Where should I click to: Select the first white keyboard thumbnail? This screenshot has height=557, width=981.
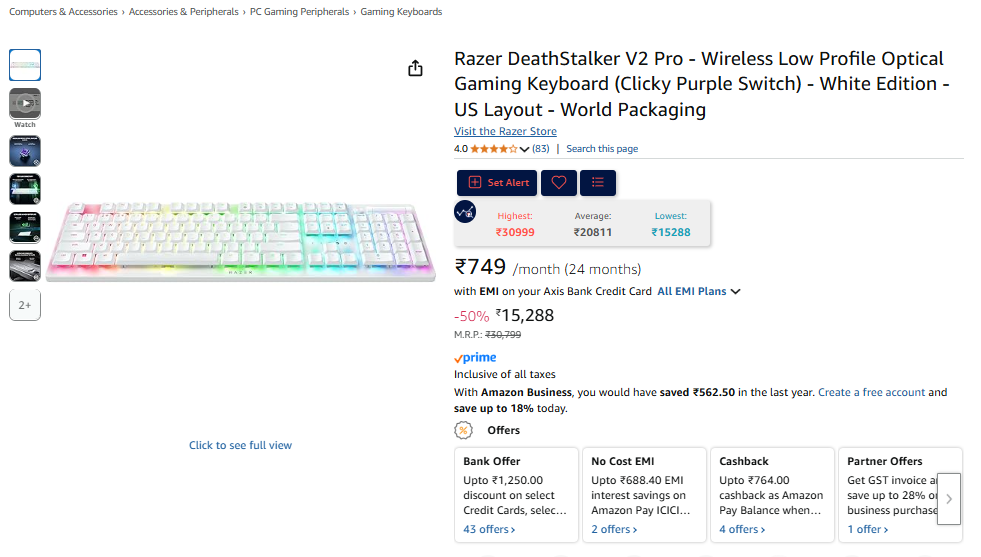pyautogui.click(x=25, y=65)
